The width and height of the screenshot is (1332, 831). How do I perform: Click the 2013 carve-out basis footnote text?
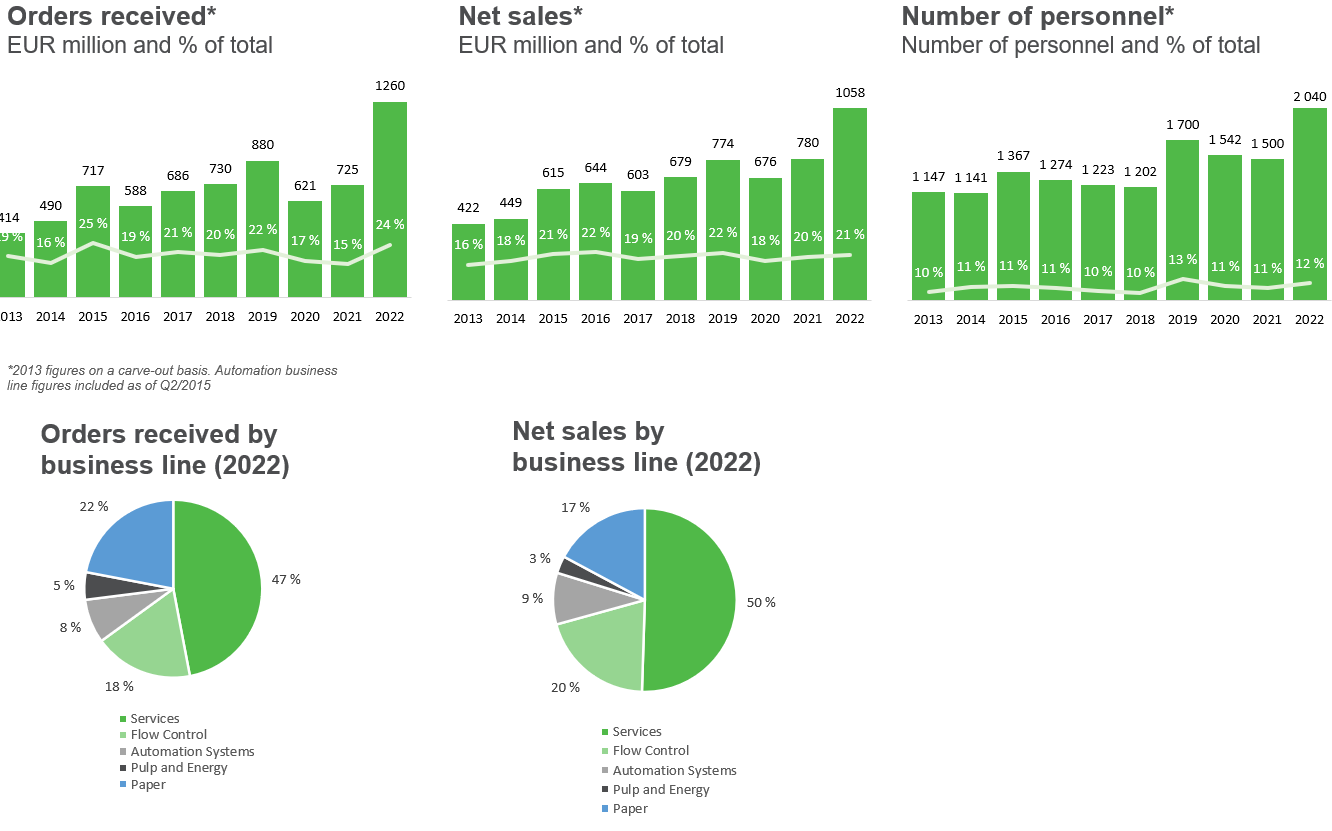point(172,378)
